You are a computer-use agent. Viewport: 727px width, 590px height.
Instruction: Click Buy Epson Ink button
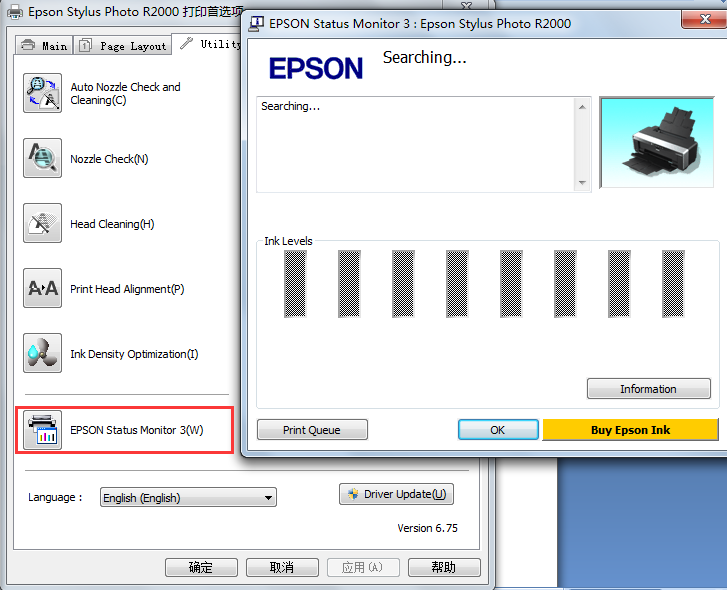tap(630, 430)
